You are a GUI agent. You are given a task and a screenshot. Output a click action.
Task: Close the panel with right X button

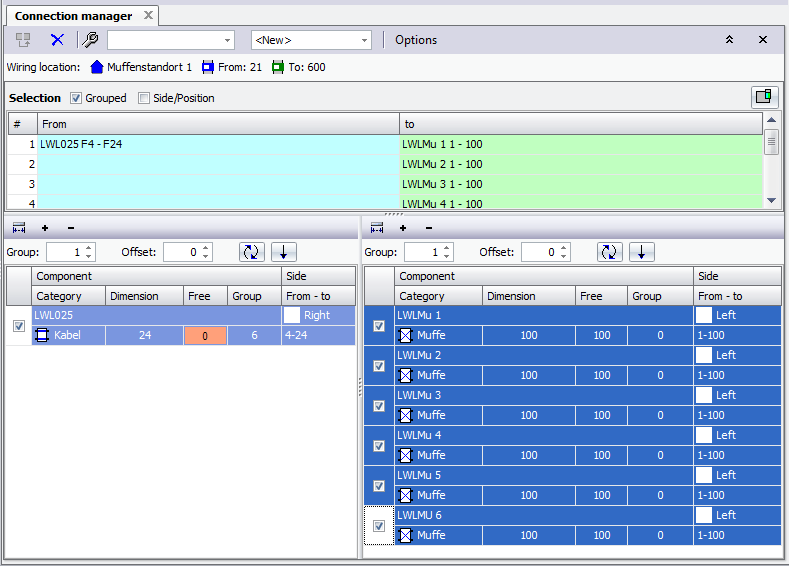[763, 40]
